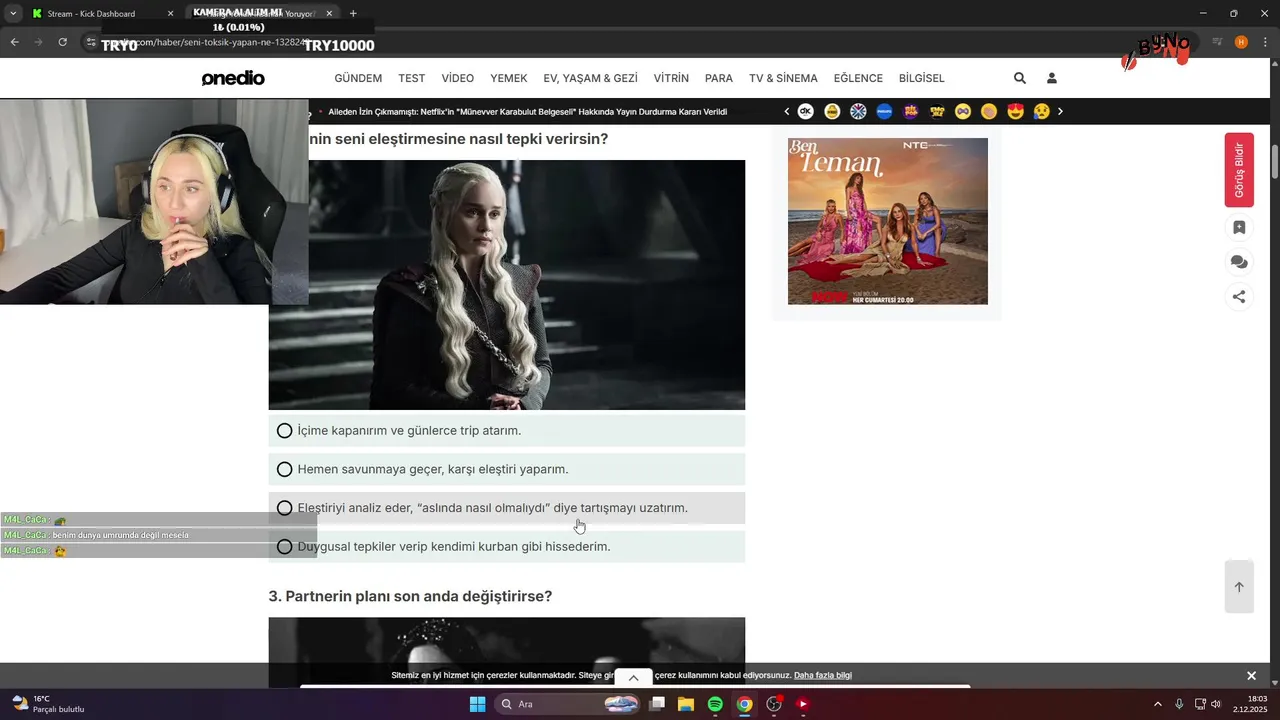Viewport: 1280px width, 720px height.
Task: Open the Windows Start menu
Action: click(477, 704)
